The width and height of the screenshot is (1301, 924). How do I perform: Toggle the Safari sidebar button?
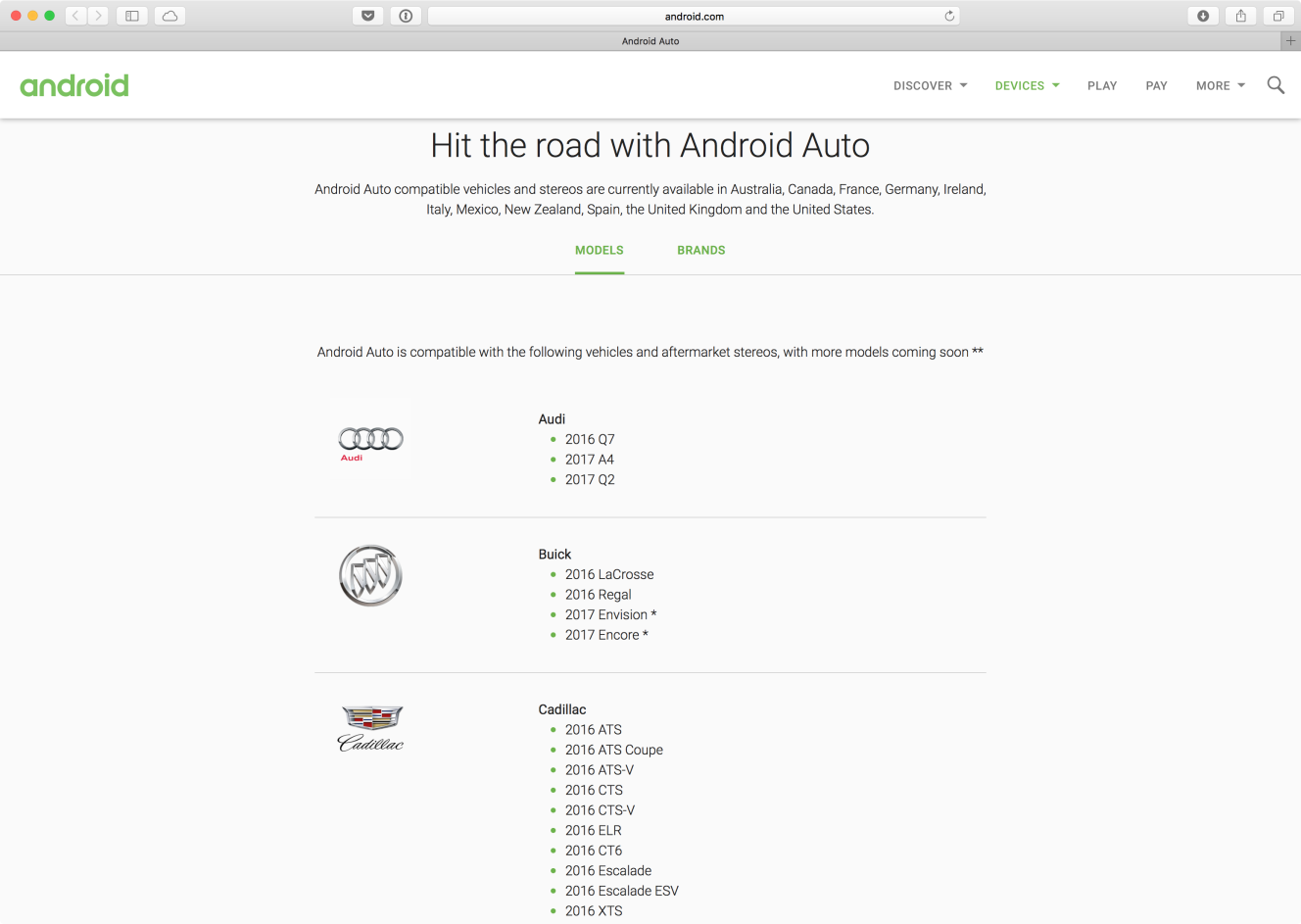click(132, 16)
